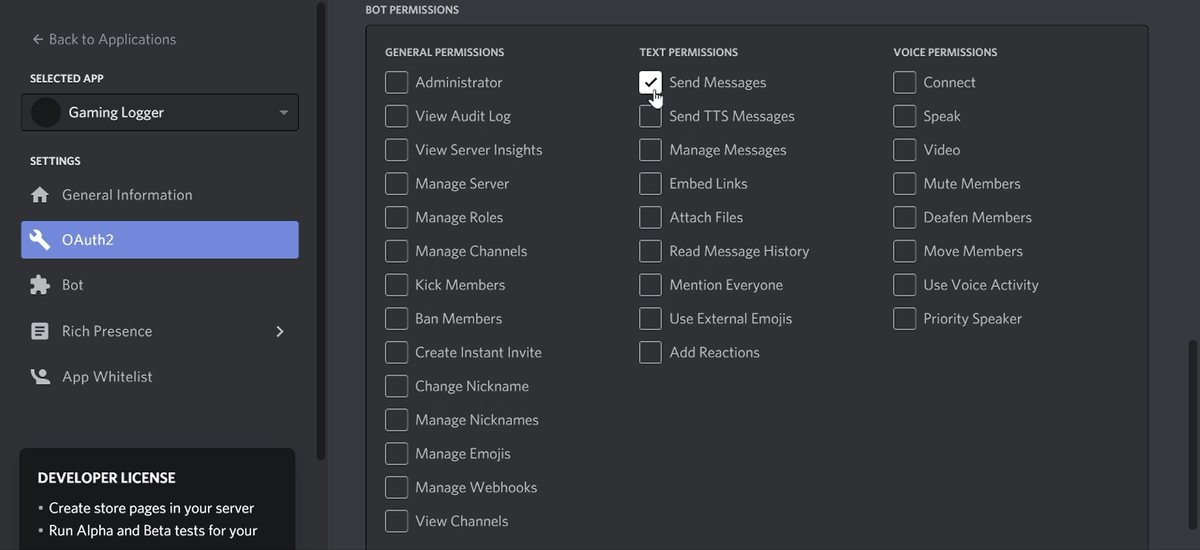The image size is (1200, 550).
Task: Click the Rich Presence document icon
Action: pos(40,331)
